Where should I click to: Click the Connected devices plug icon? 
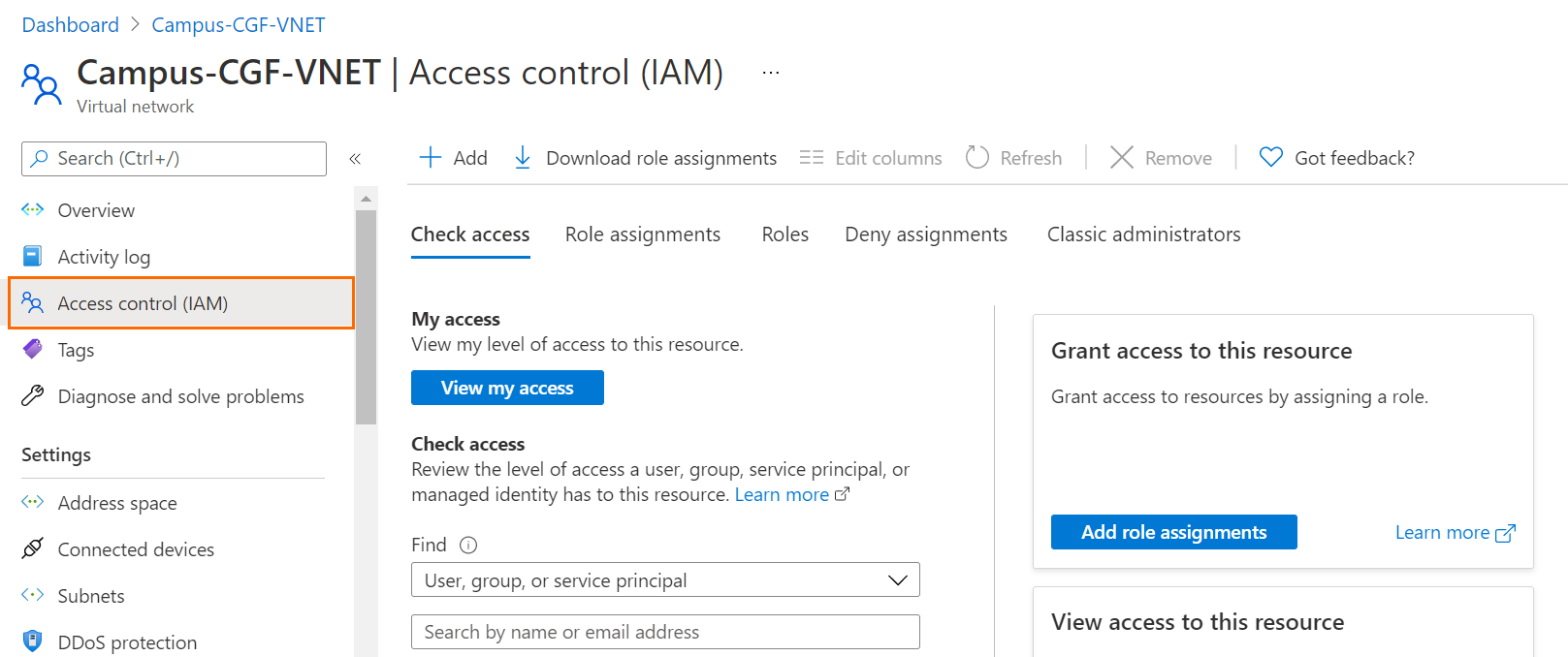pyautogui.click(x=33, y=548)
